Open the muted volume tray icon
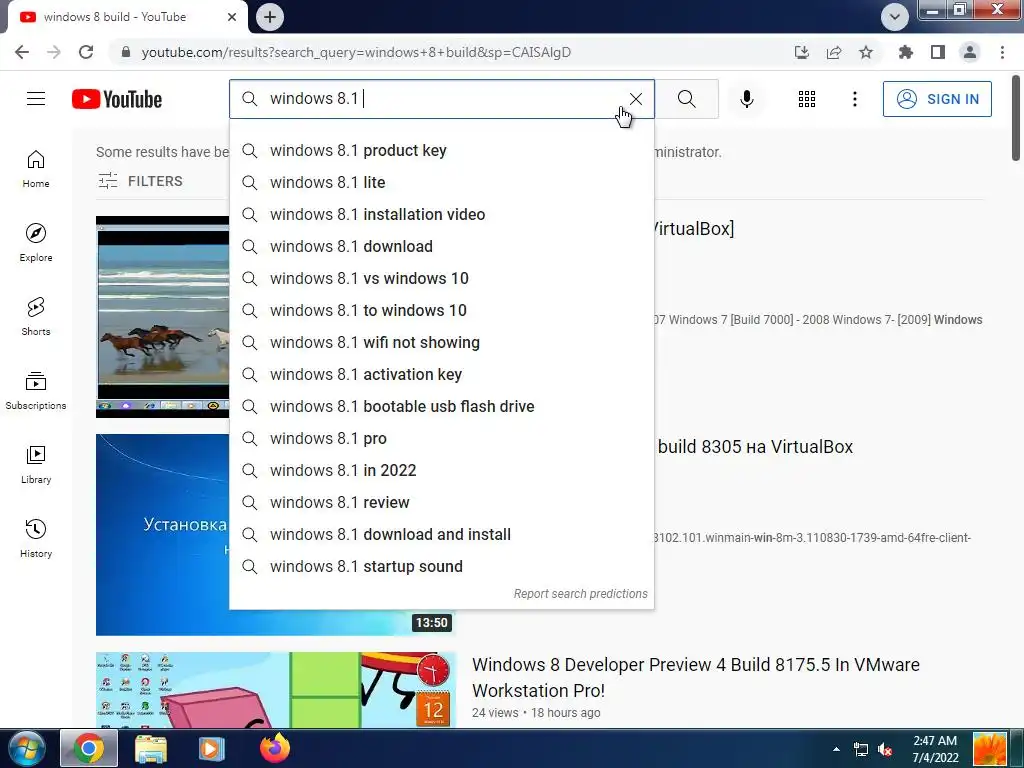This screenshot has height=768, width=1024. (x=886, y=749)
